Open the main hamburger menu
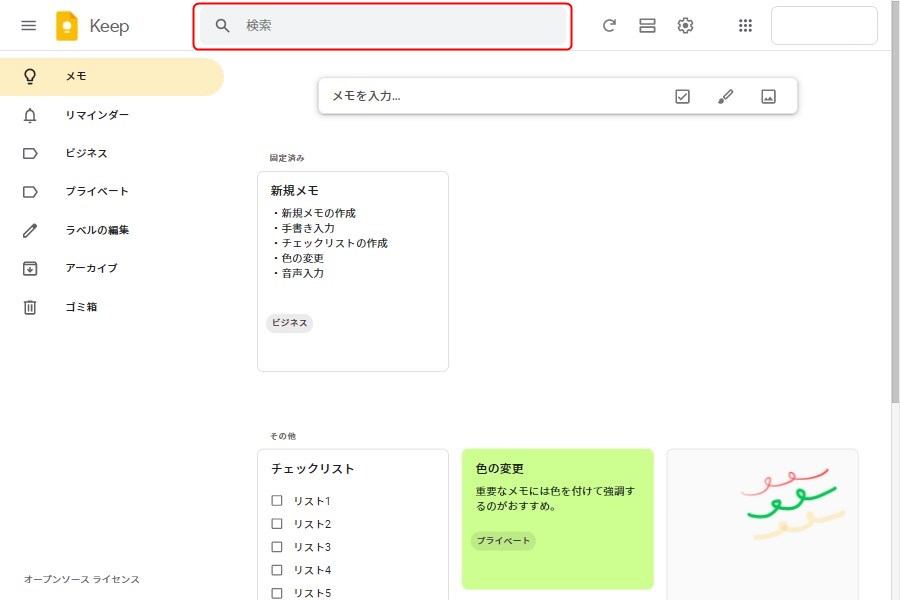900x600 pixels. click(29, 26)
